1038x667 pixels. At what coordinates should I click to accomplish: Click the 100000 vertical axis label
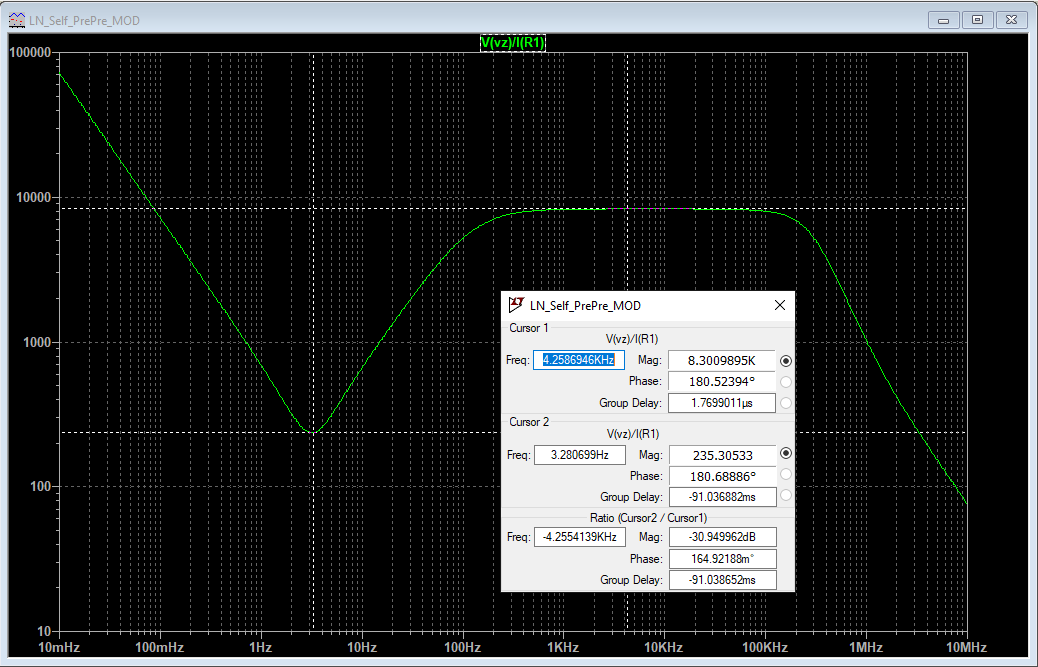tap(30, 53)
